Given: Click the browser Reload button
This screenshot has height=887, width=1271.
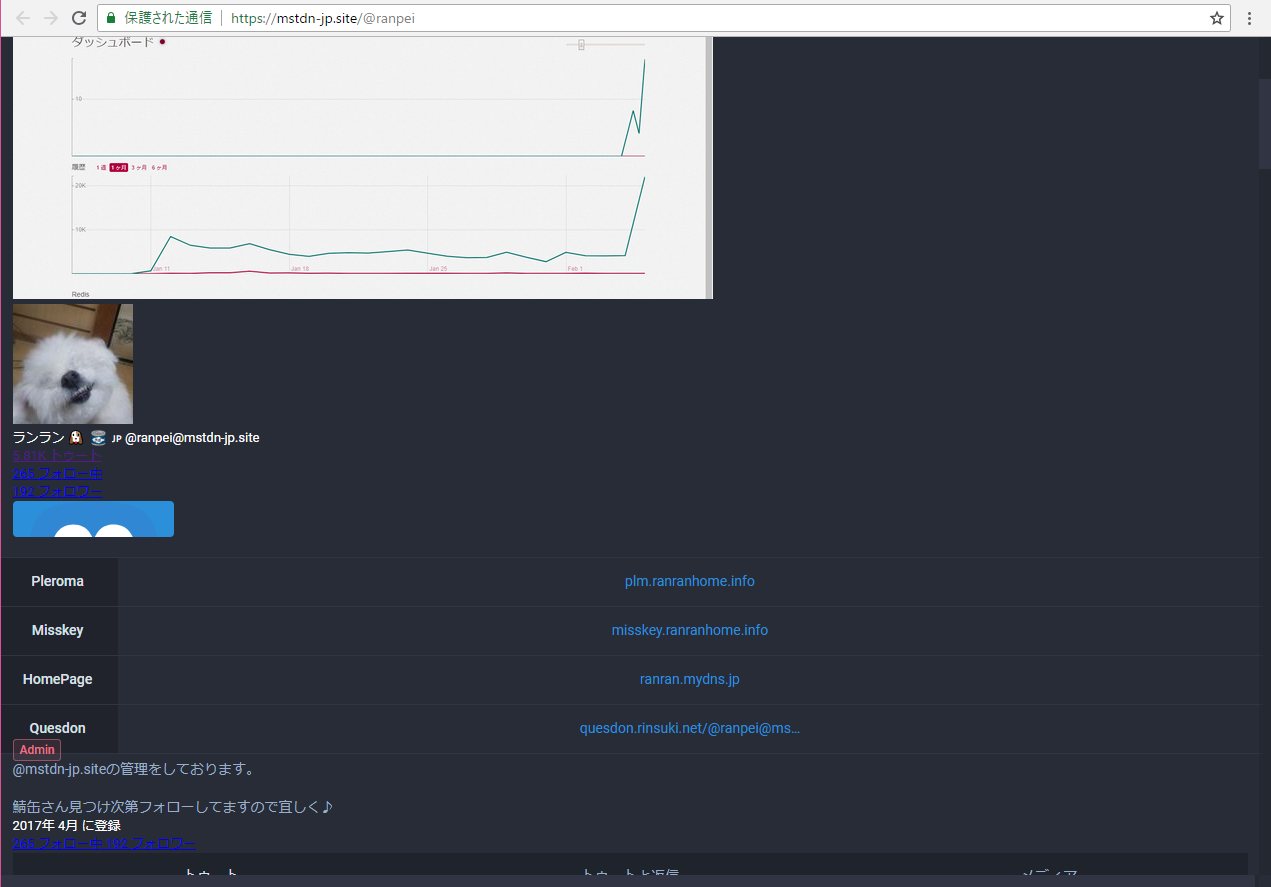Looking at the screenshot, I should [79, 18].
